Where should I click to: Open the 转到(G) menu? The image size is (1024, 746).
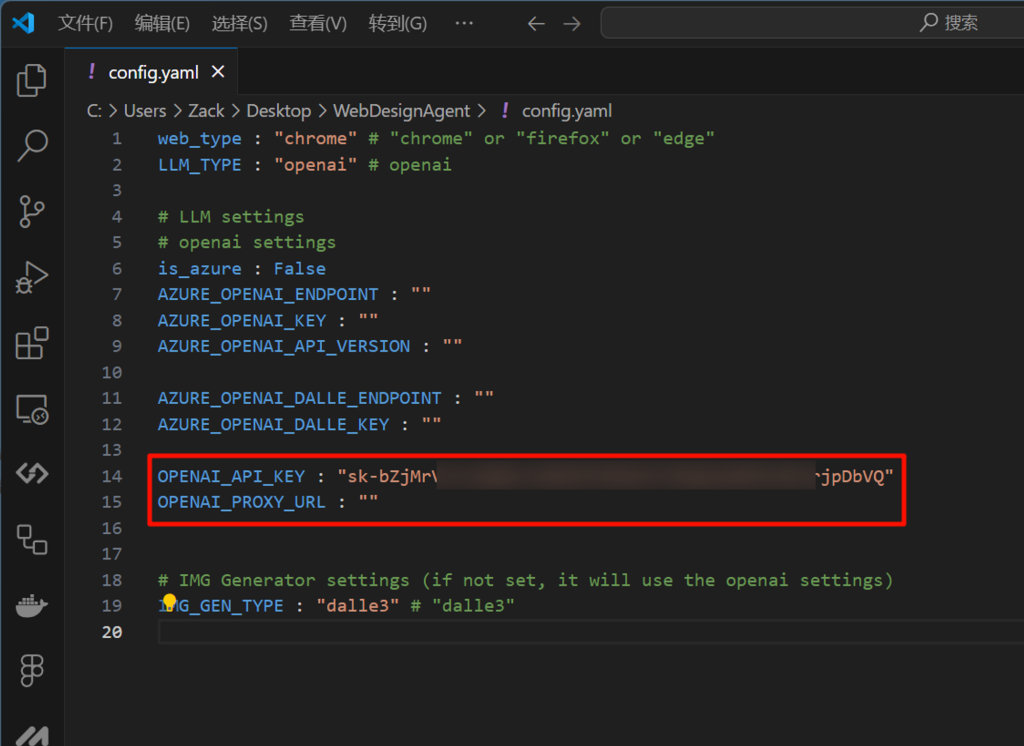[397, 23]
